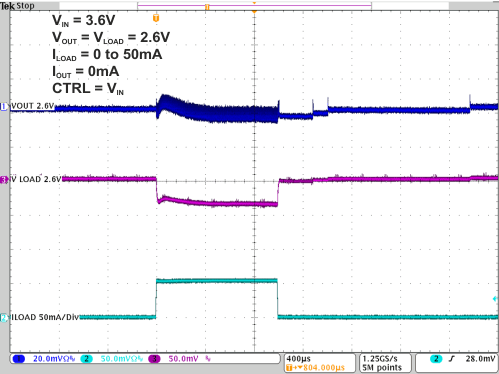Viewport: 499px width, 374px height.
Task: Click the rising edge trigger slope icon
Action: tap(452, 359)
